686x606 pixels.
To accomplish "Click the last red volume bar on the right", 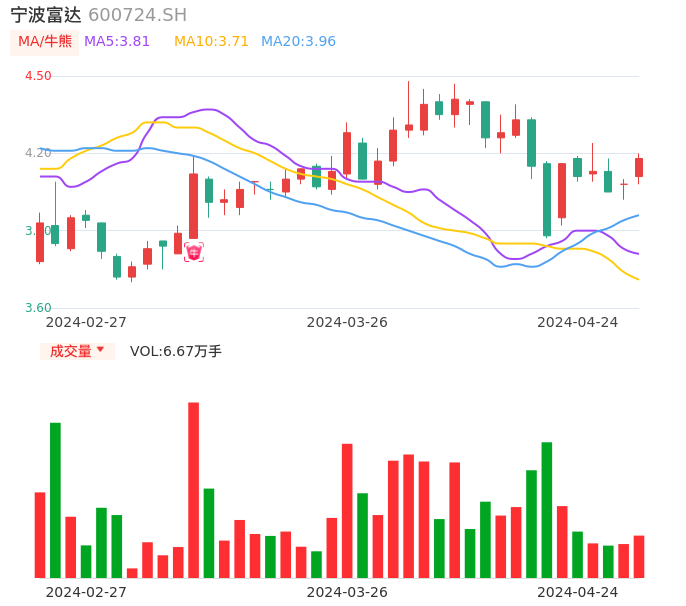I will [639, 557].
